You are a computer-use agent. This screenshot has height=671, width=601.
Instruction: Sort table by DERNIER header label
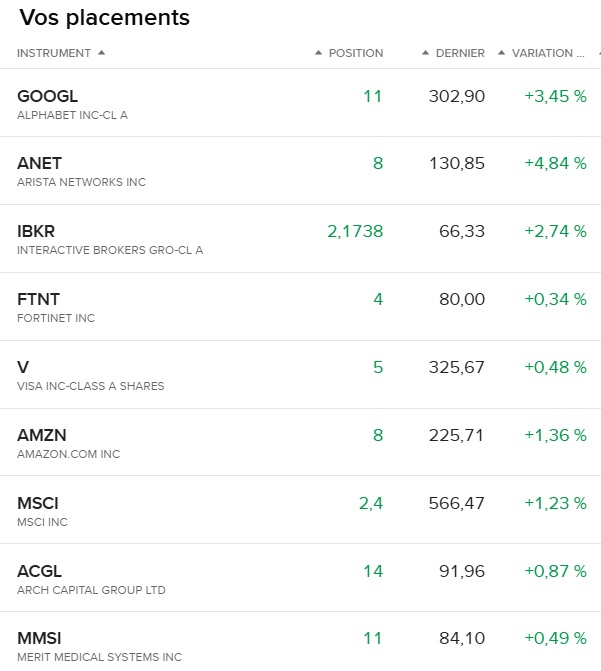[461, 53]
